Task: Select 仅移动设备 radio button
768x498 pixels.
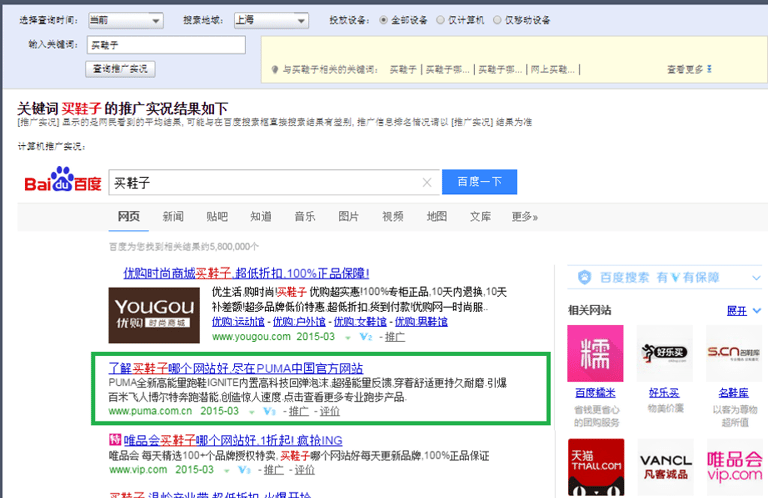Action: [x=497, y=20]
